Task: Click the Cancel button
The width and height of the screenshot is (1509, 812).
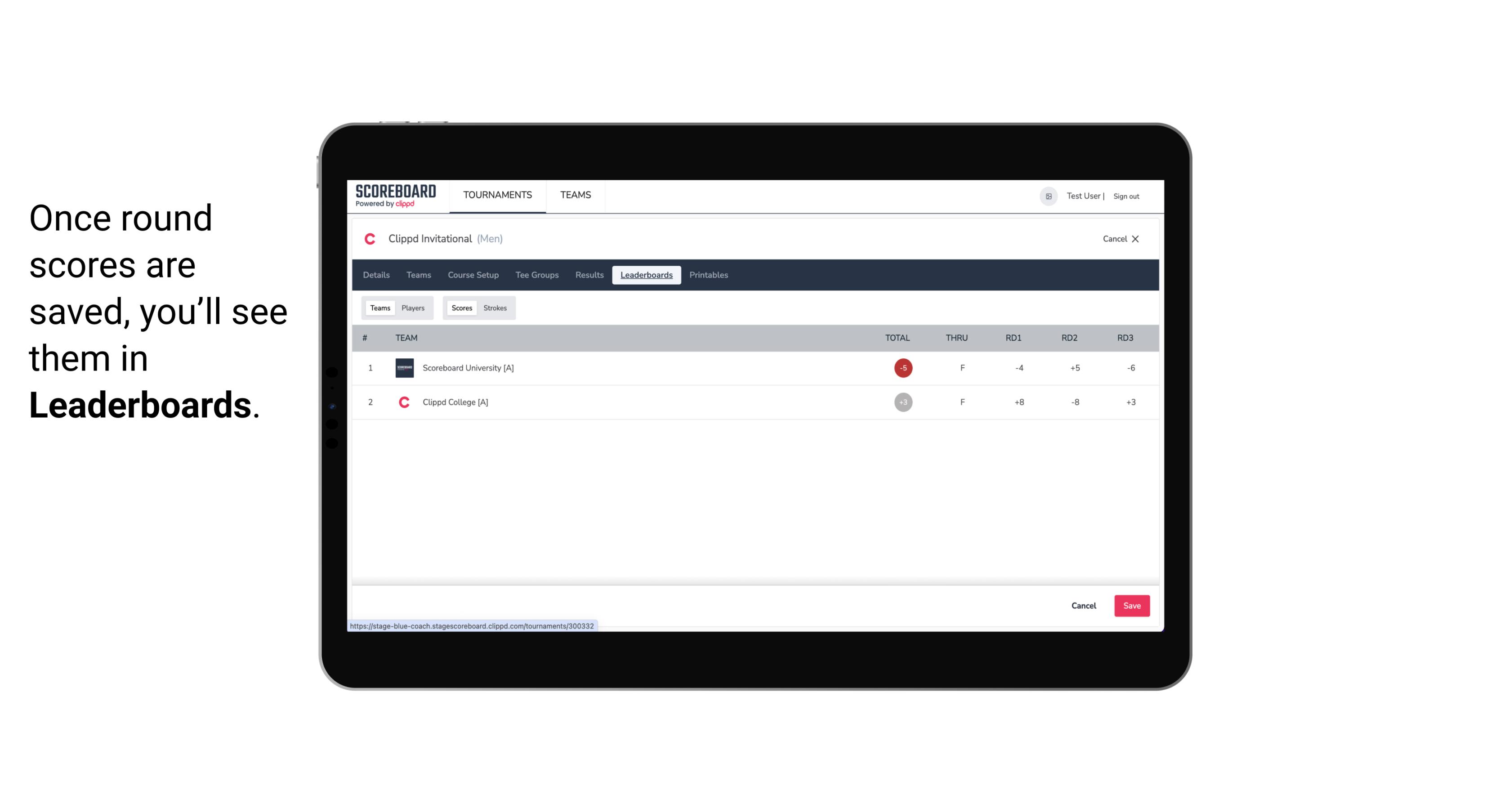Action: click(1083, 605)
